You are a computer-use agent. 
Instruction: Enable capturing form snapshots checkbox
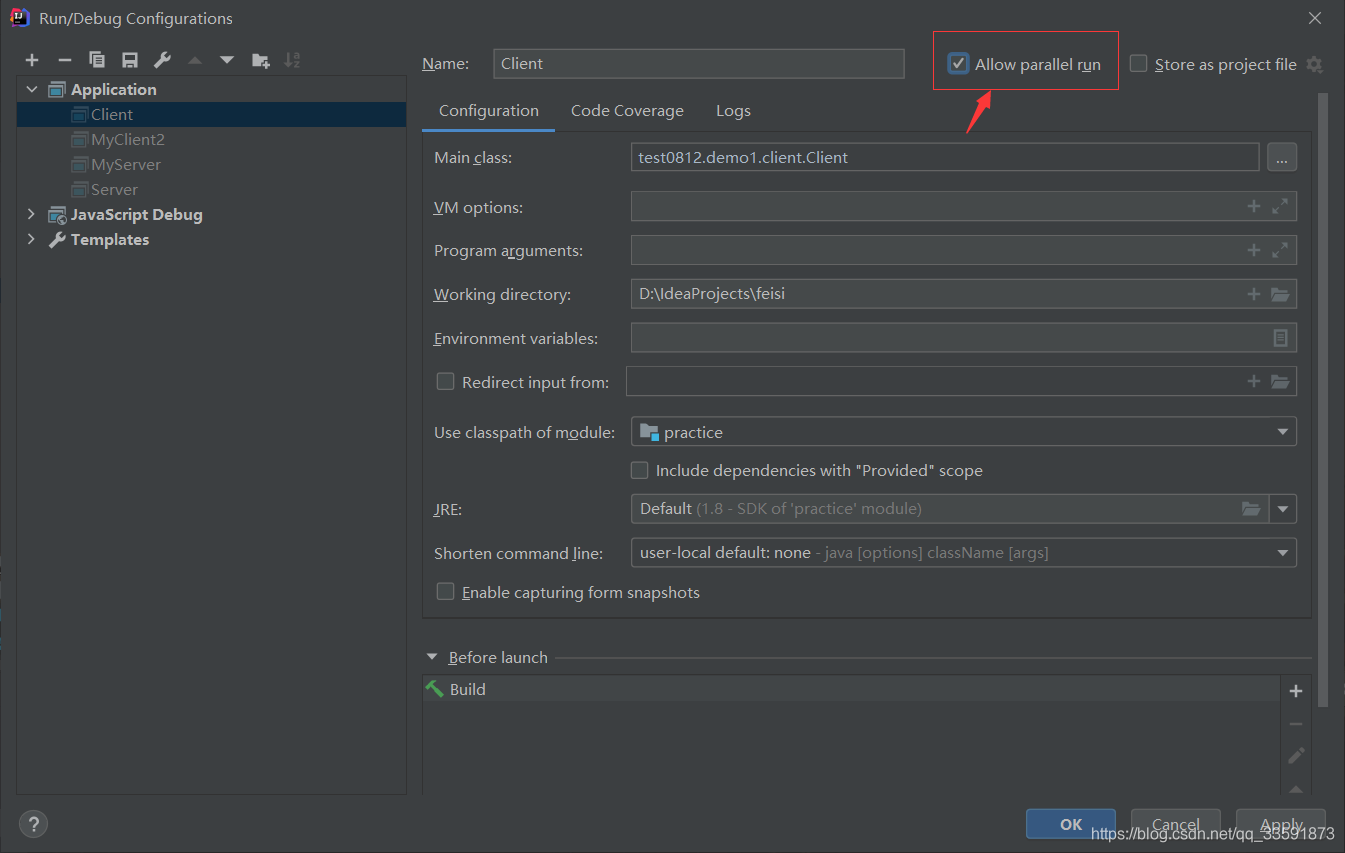point(446,592)
